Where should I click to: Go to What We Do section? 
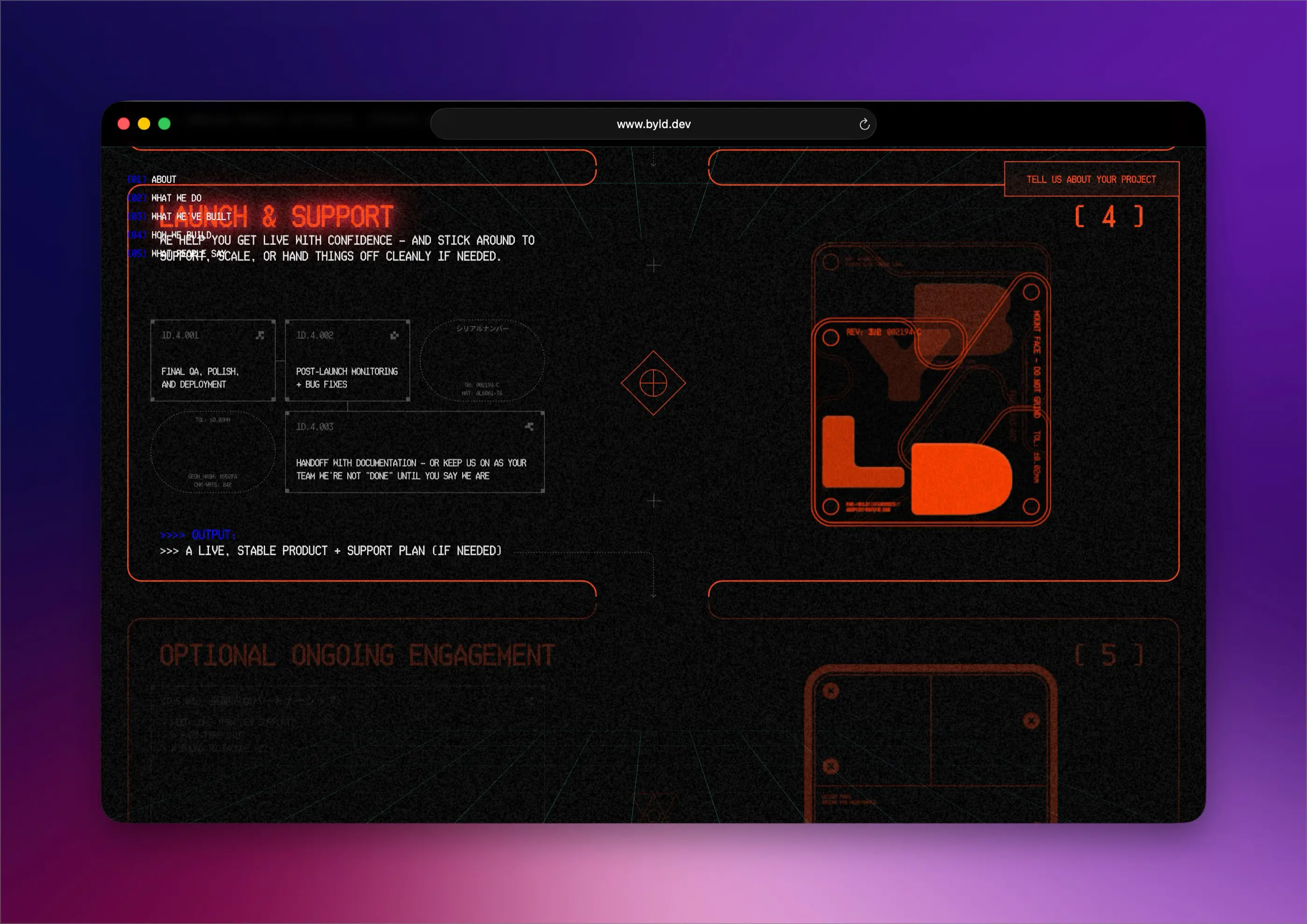click(x=176, y=198)
